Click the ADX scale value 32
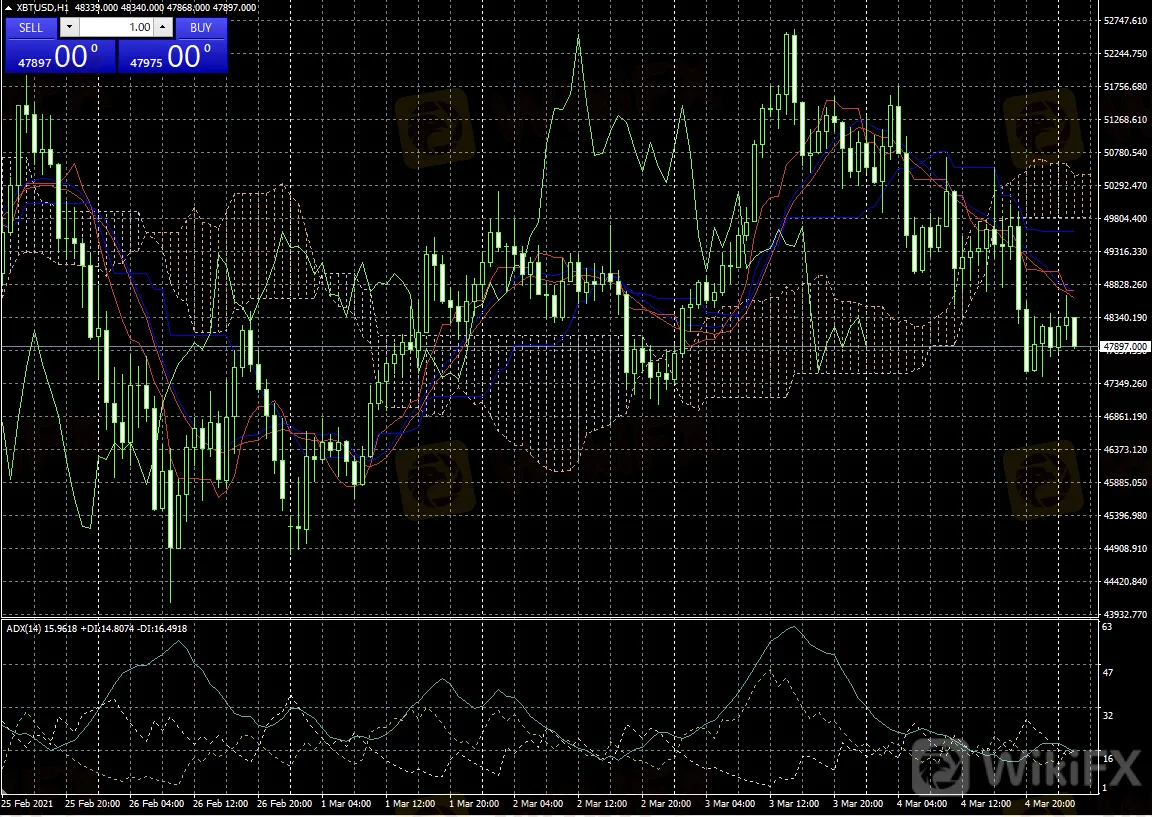This screenshot has height=817, width=1152. pyautogui.click(x=1107, y=716)
